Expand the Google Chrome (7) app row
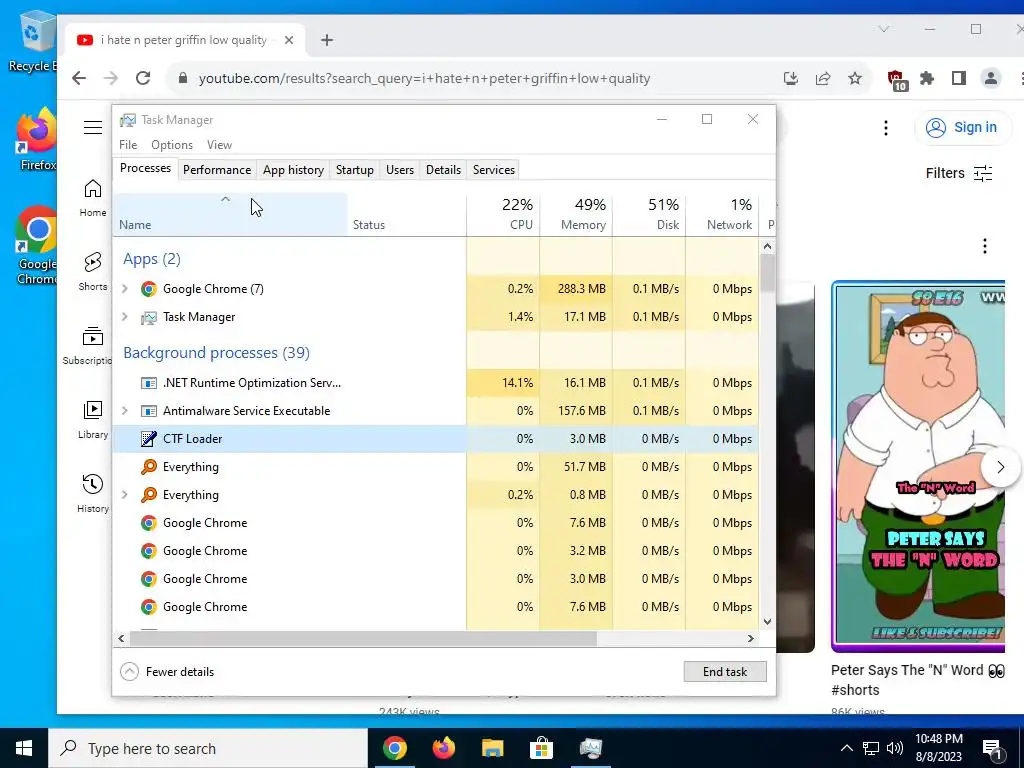Viewport: 1024px width, 768px height. point(125,289)
